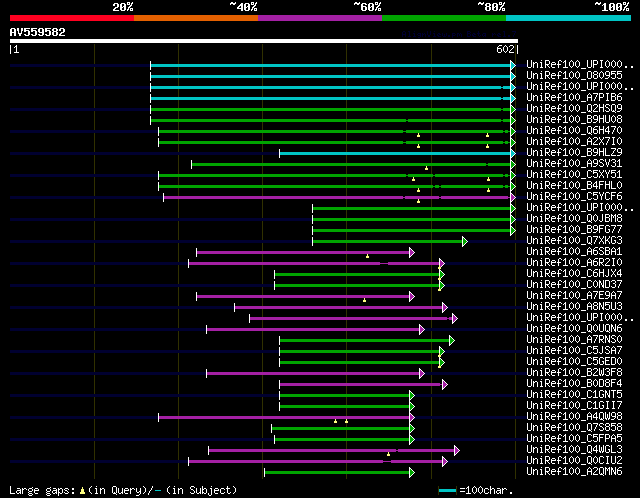The width and height of the screenshot is (640, 498).
Task: Open hit UniRef100_B0D8F4
Action: (x=574, y=384)
